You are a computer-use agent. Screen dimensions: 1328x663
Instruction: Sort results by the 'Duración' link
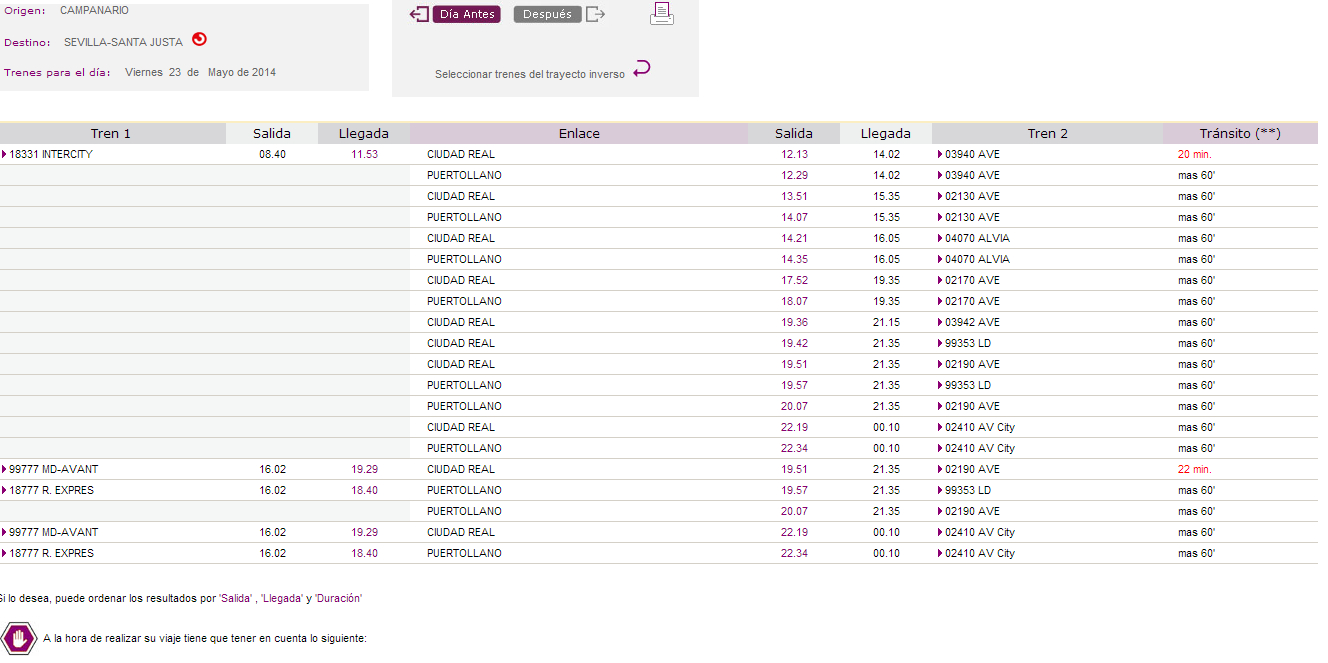click(x=338, y=598)
